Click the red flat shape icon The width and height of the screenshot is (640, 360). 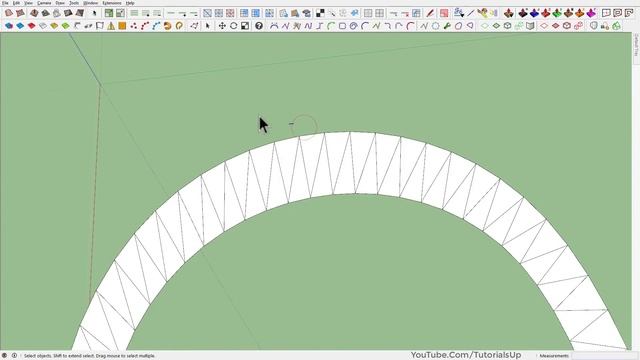(31, 26)
